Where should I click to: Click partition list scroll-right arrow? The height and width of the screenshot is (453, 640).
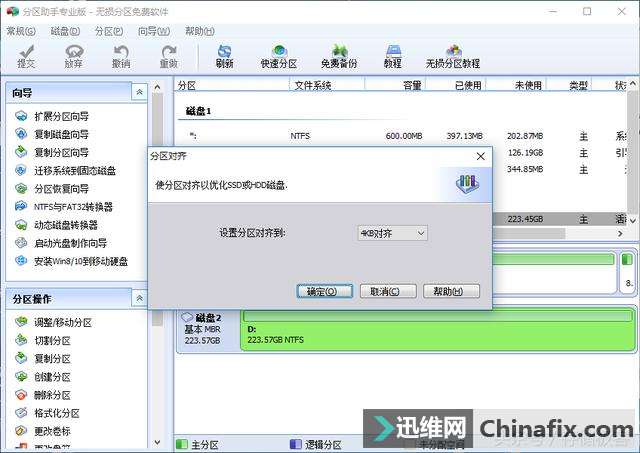(620, 233)
